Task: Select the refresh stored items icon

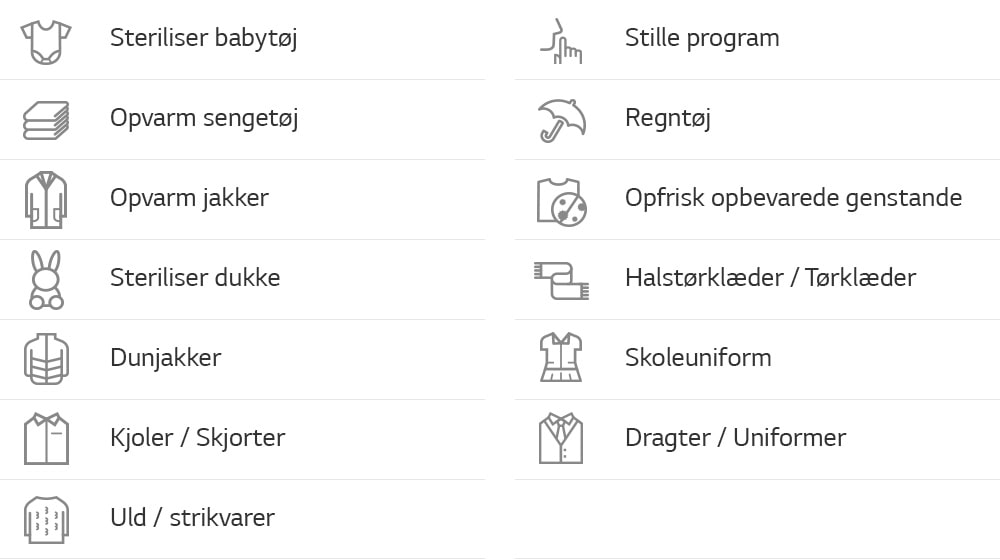Action: click(x=561, y=200)
